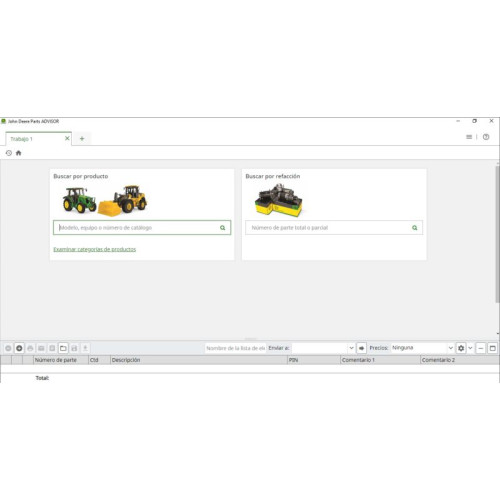This screenshot has width=500, height=500.
Task: Click the part number search magnifier icon
Action: pos(415,228)
